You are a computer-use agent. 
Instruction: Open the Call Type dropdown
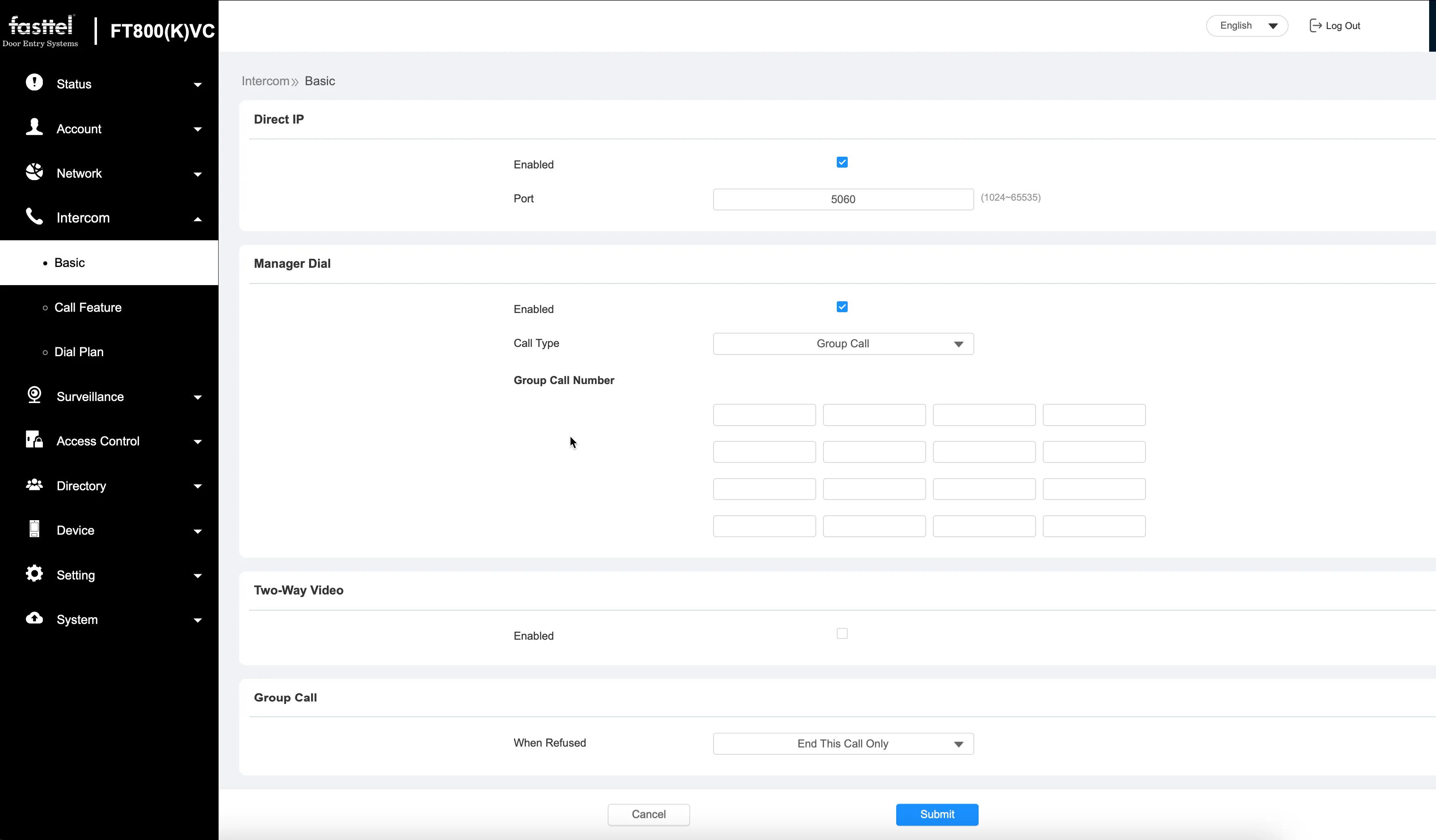tap(843, 344)
